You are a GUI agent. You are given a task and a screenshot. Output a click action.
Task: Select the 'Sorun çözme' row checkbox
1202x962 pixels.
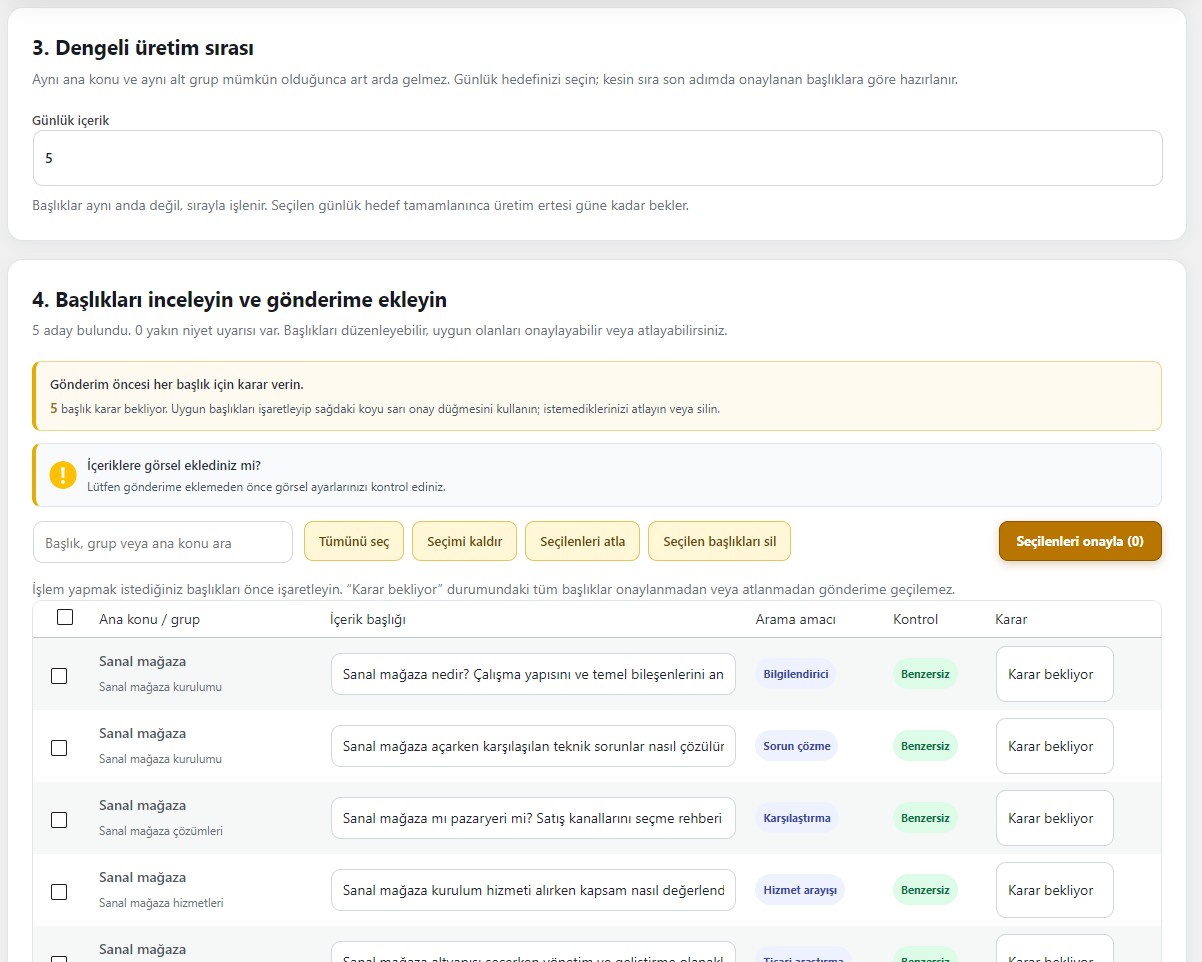pyautogui.click(x=59, y=748)
